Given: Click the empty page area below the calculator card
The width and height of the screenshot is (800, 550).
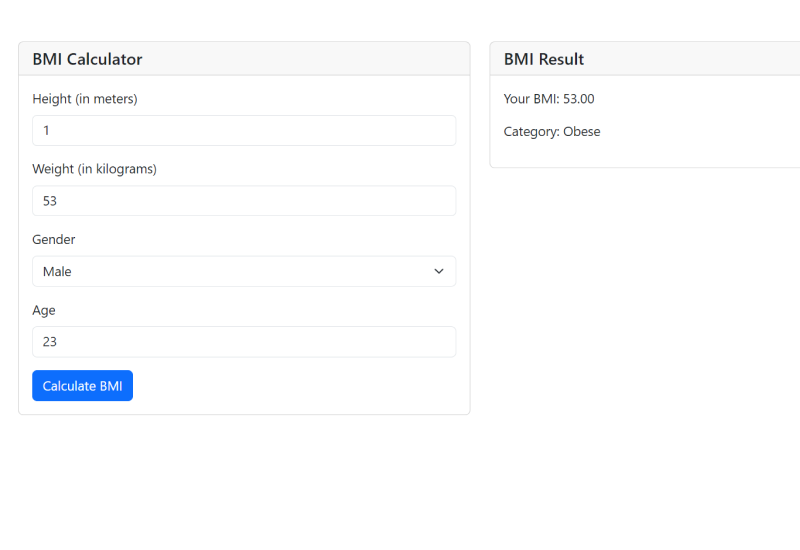Looking at the screenshot, I should coord(244,480).
